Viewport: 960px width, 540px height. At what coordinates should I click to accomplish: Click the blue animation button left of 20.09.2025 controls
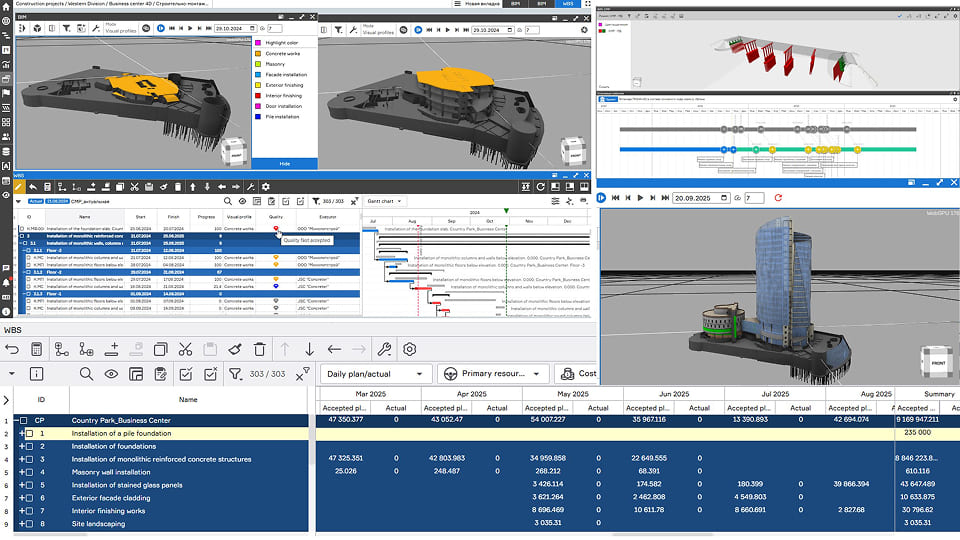[601, 198]
